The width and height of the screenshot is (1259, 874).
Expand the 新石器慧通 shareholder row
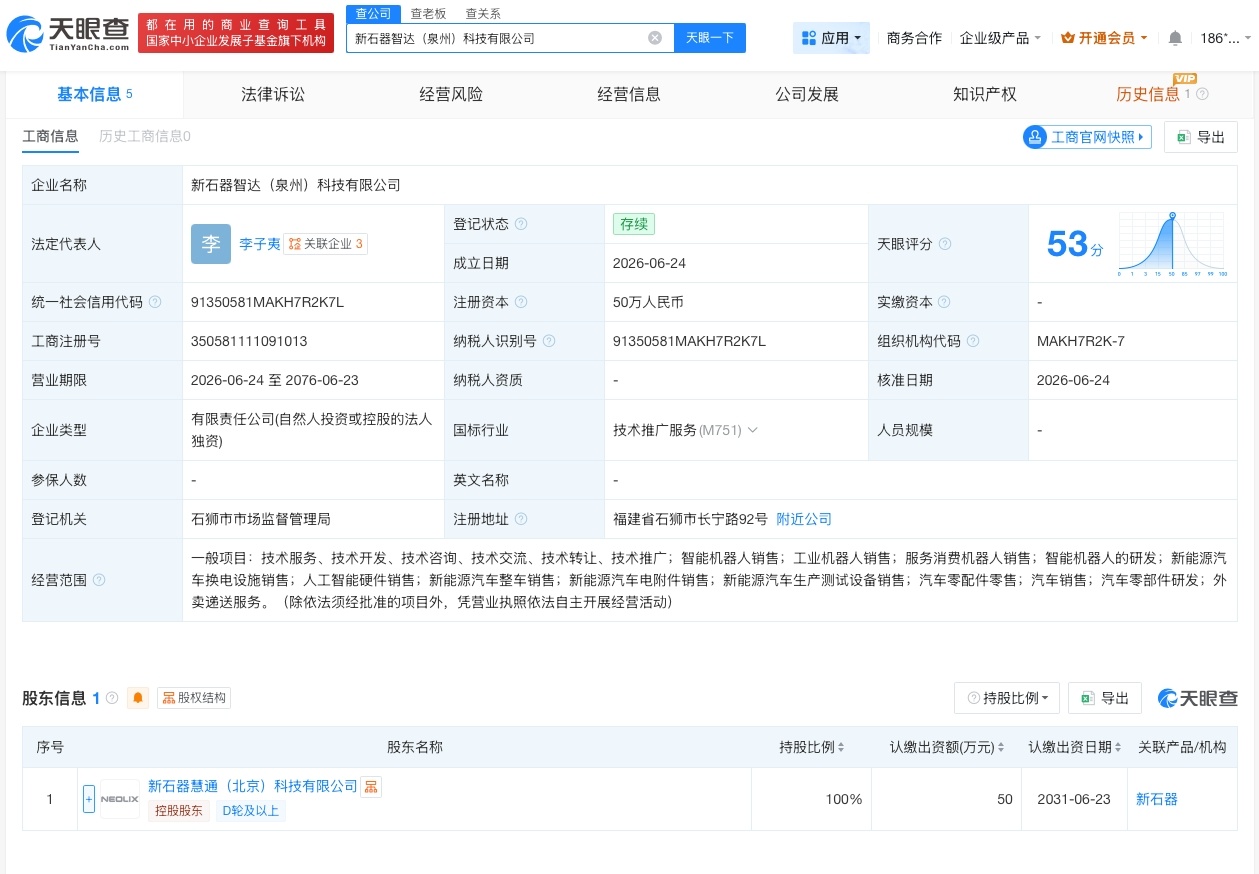pos(89,799)
